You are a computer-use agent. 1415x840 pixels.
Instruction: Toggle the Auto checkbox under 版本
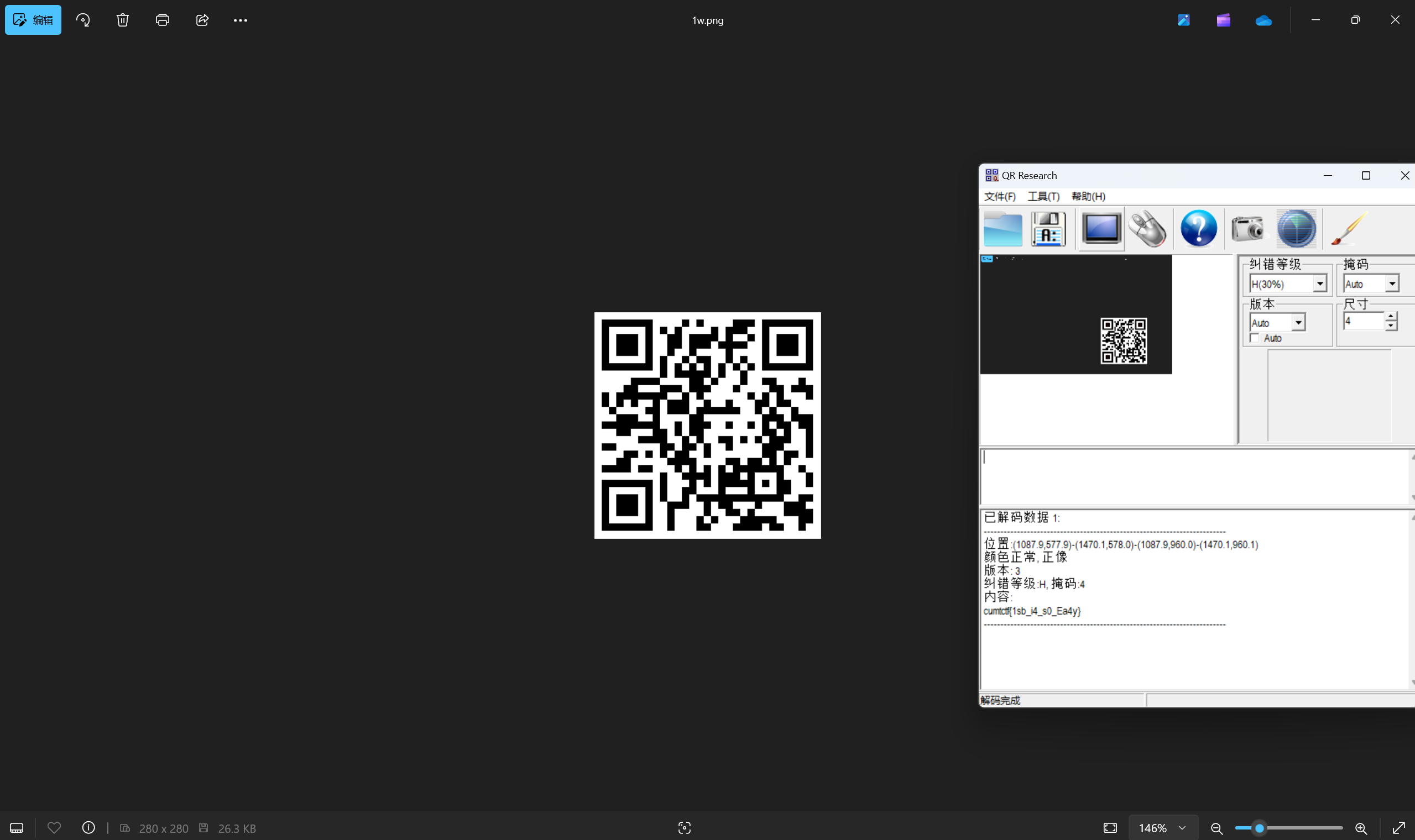(1254, 338)
